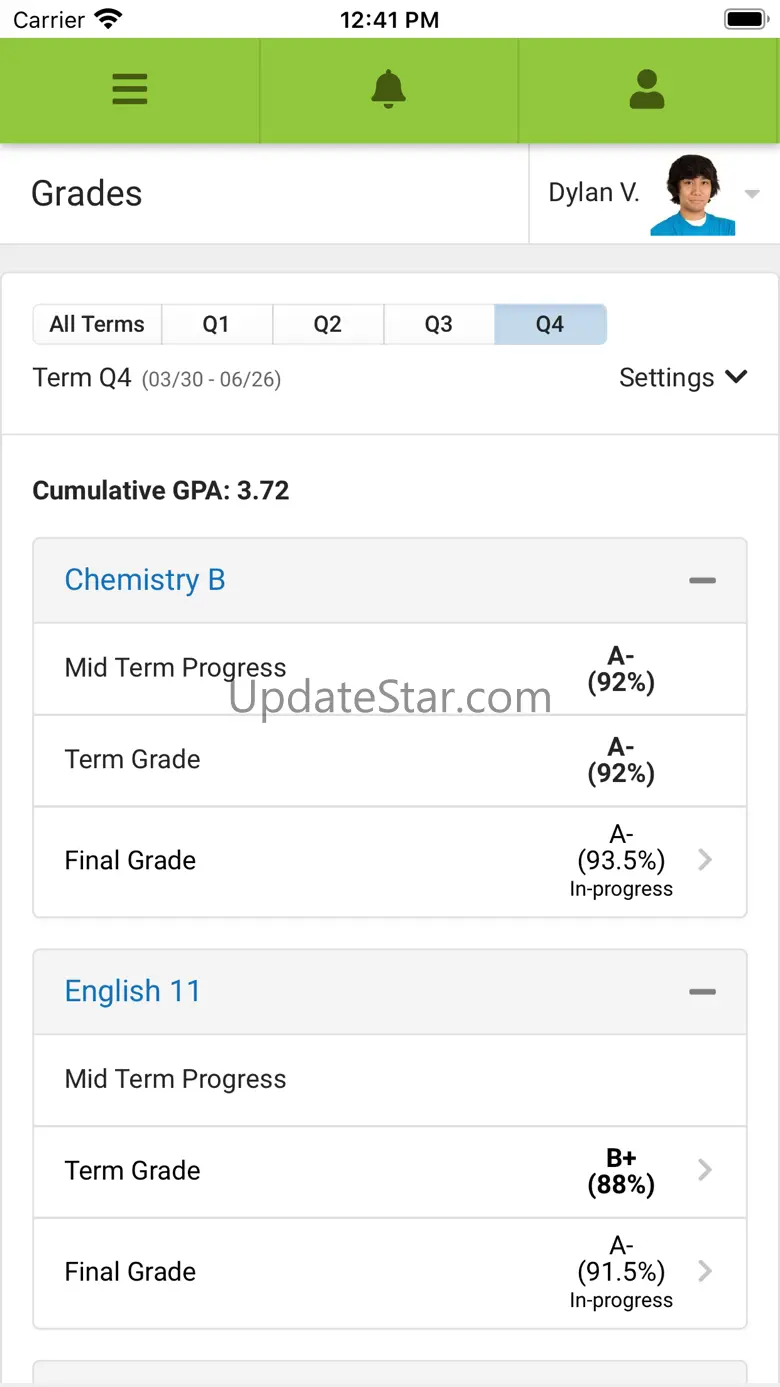Image resolution: width=780 pixels, height=1387 pixels.
Task: Expand the Settings dropdown
Action: pyautogui.click(x=683, y=378)
